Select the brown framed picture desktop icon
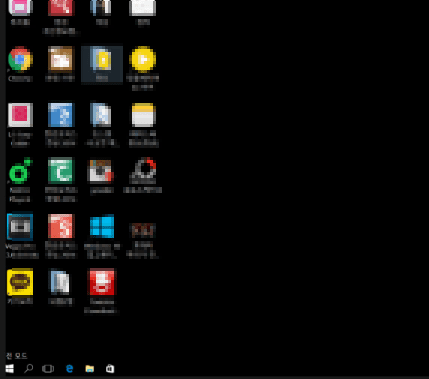429x379 pixels. click(x=61, y=59)
